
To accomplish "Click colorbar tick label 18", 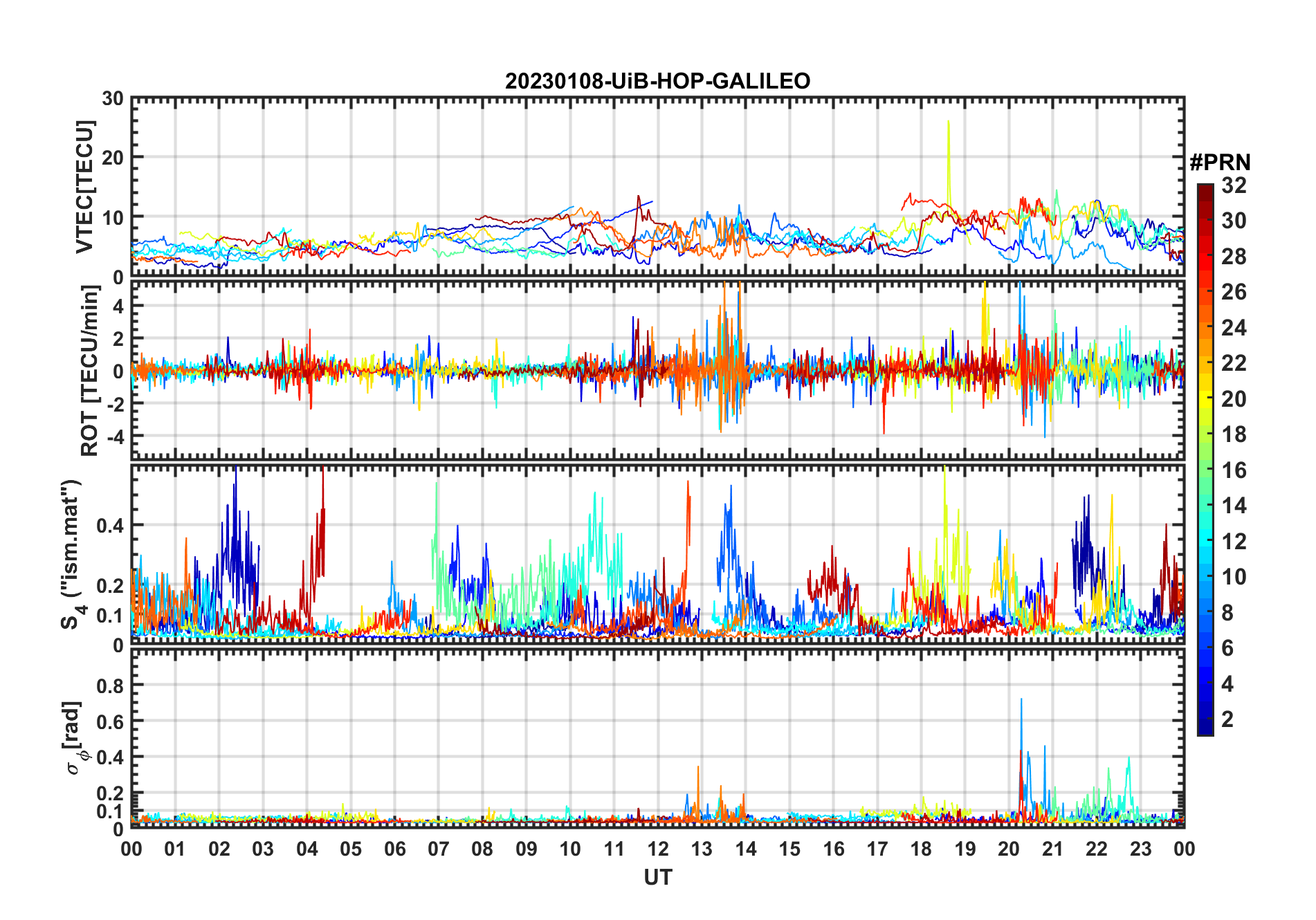I will pos(1234,434).
